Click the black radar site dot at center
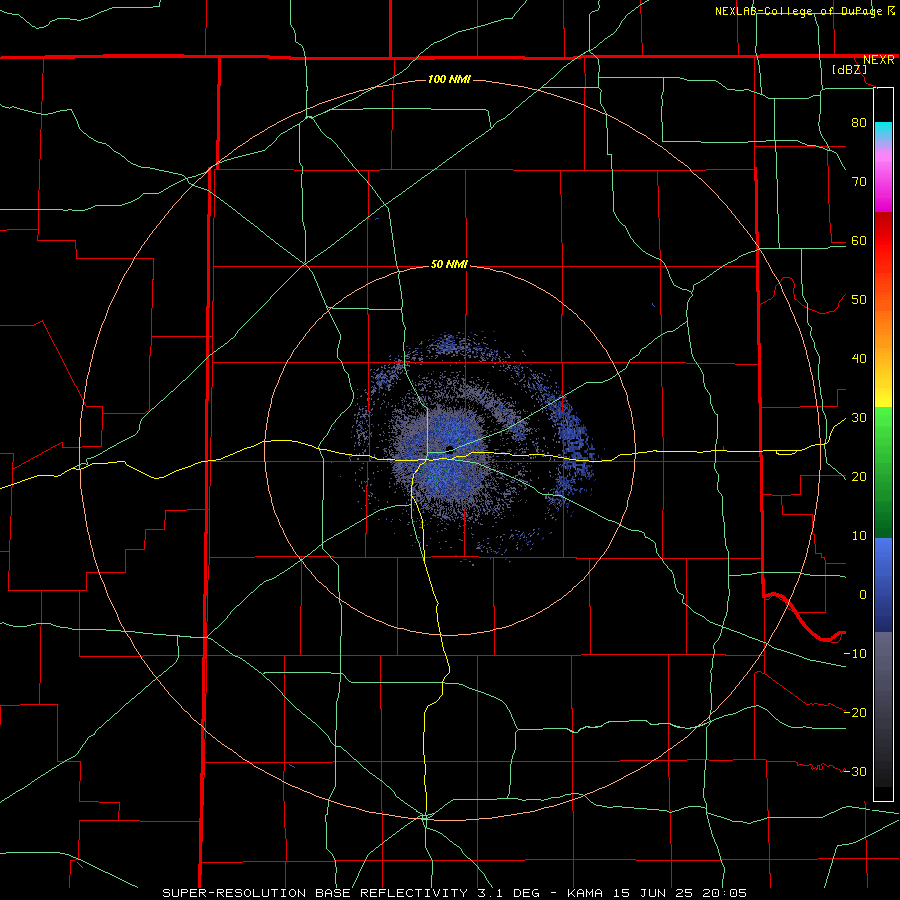The width and height of the screenshot is (900, 900). 449,449
